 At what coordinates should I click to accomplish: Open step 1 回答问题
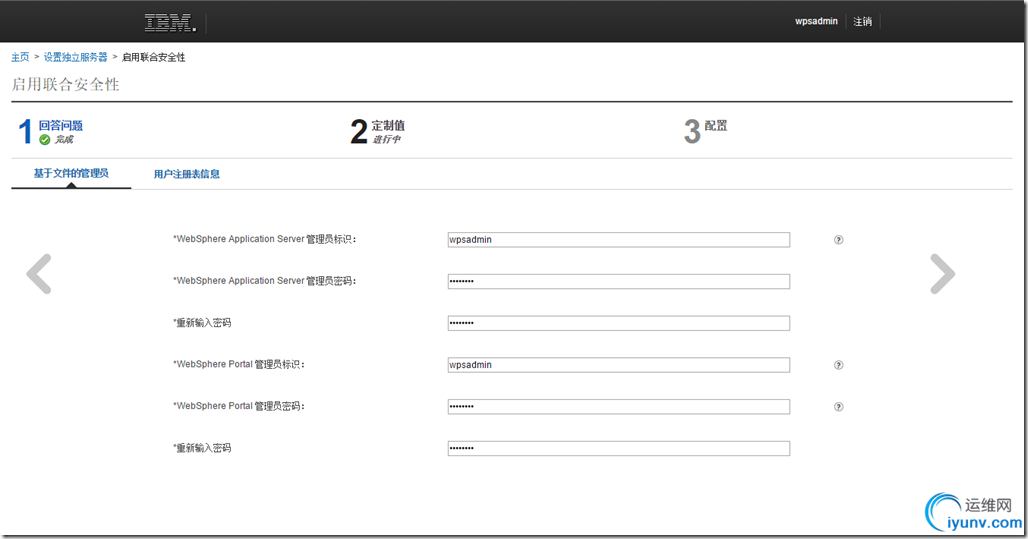coord(60,125)
